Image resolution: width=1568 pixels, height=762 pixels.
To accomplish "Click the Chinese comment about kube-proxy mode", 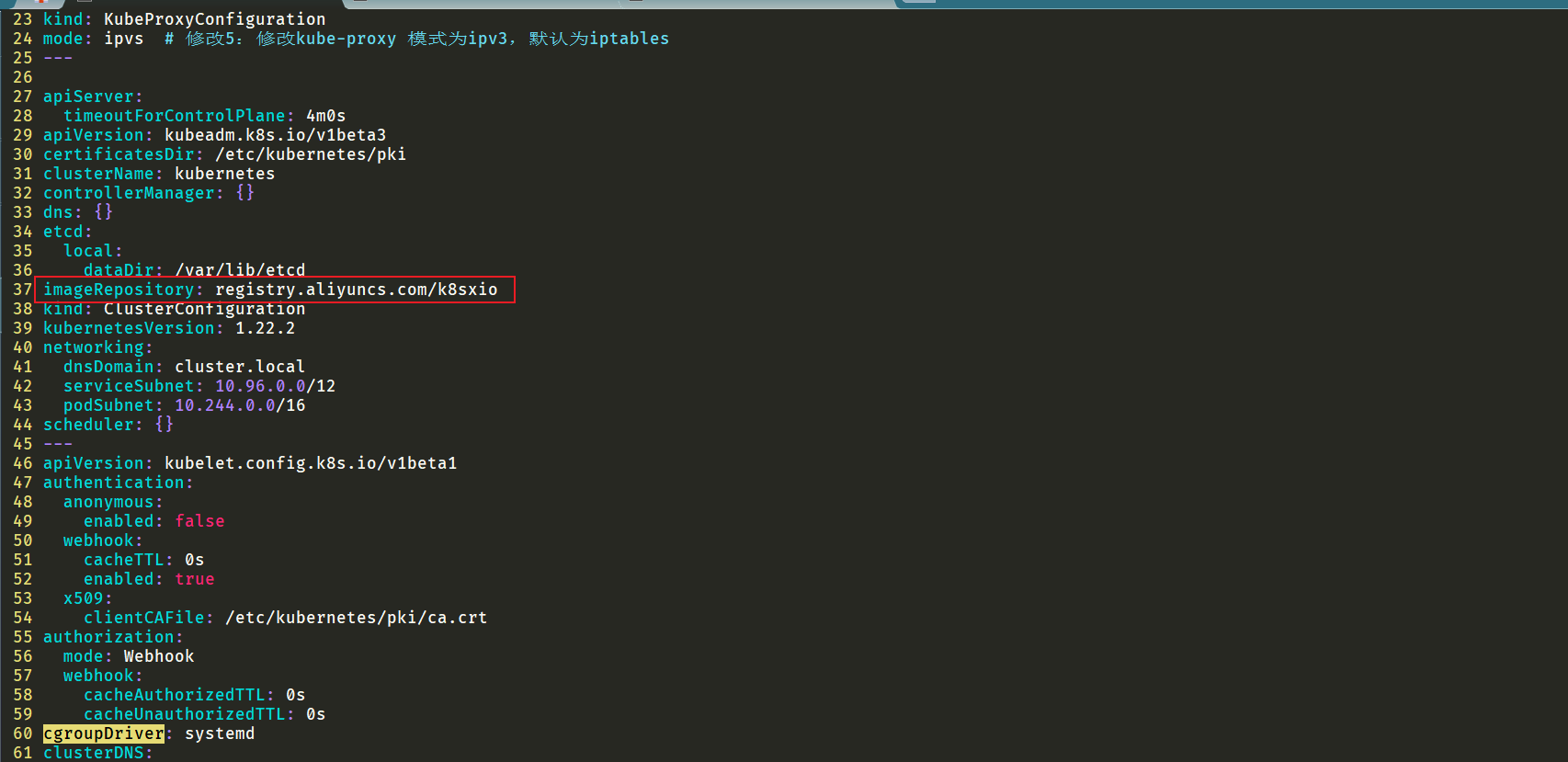I will (417, 39).
